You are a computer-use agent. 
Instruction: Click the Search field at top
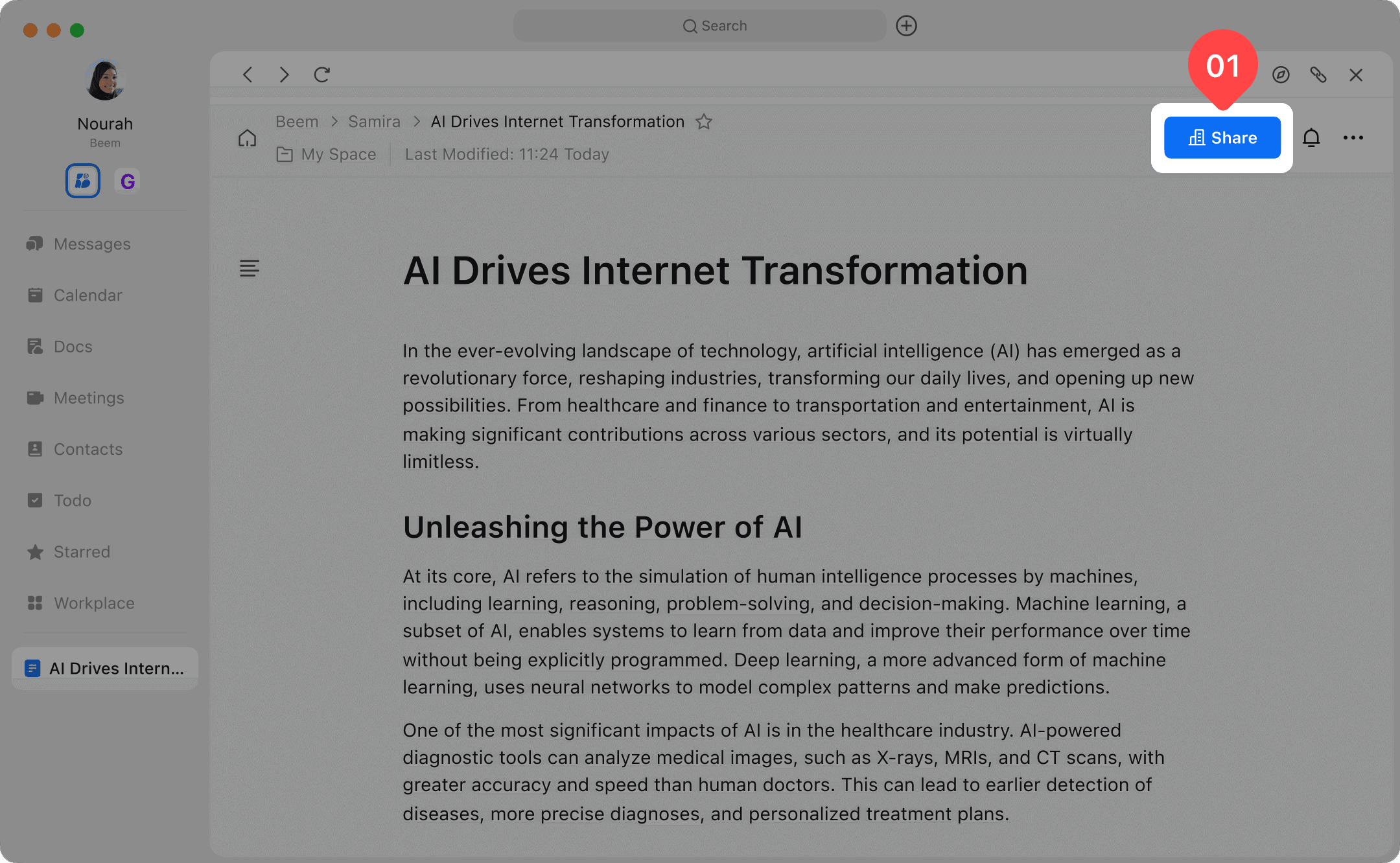coord(700,26)
